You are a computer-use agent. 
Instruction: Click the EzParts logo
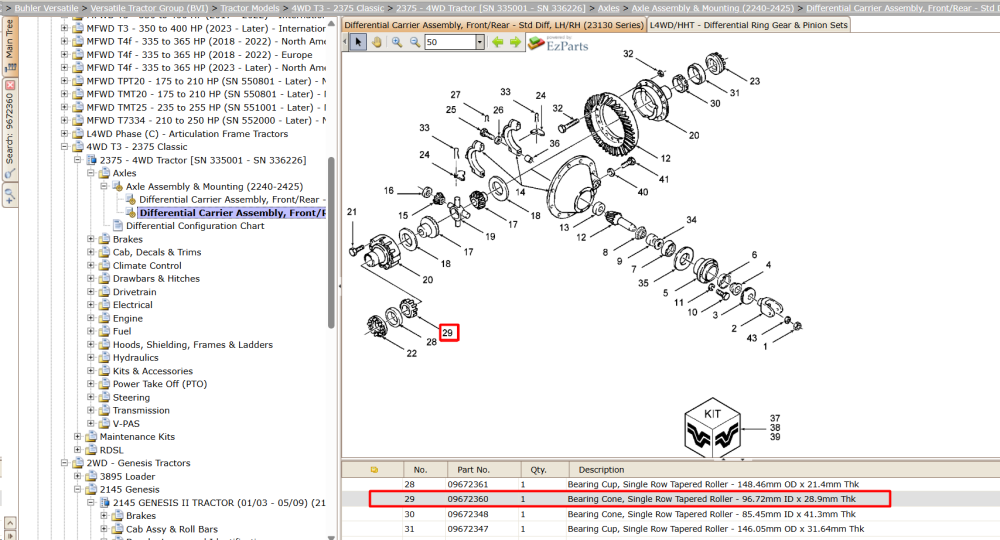click(559, 43)
